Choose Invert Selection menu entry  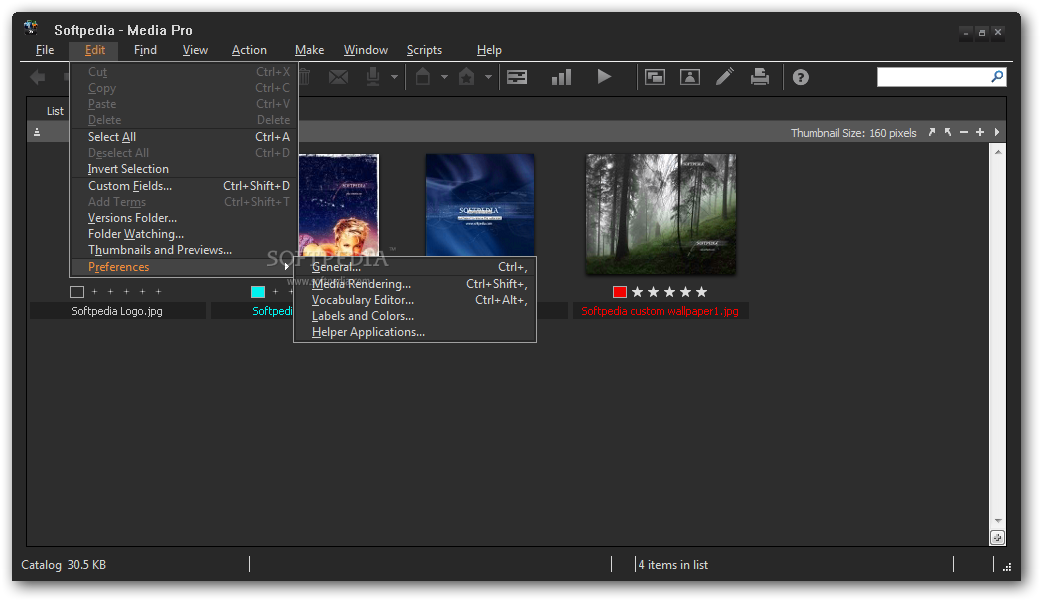point(184,169)
